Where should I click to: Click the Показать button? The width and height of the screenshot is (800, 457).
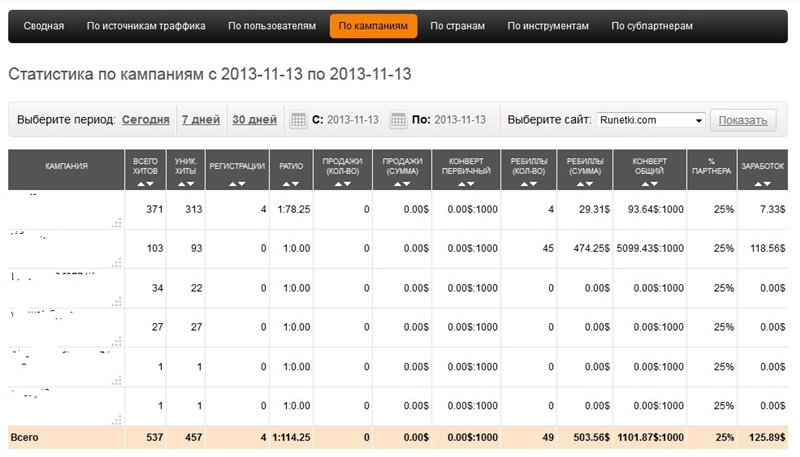742,120
